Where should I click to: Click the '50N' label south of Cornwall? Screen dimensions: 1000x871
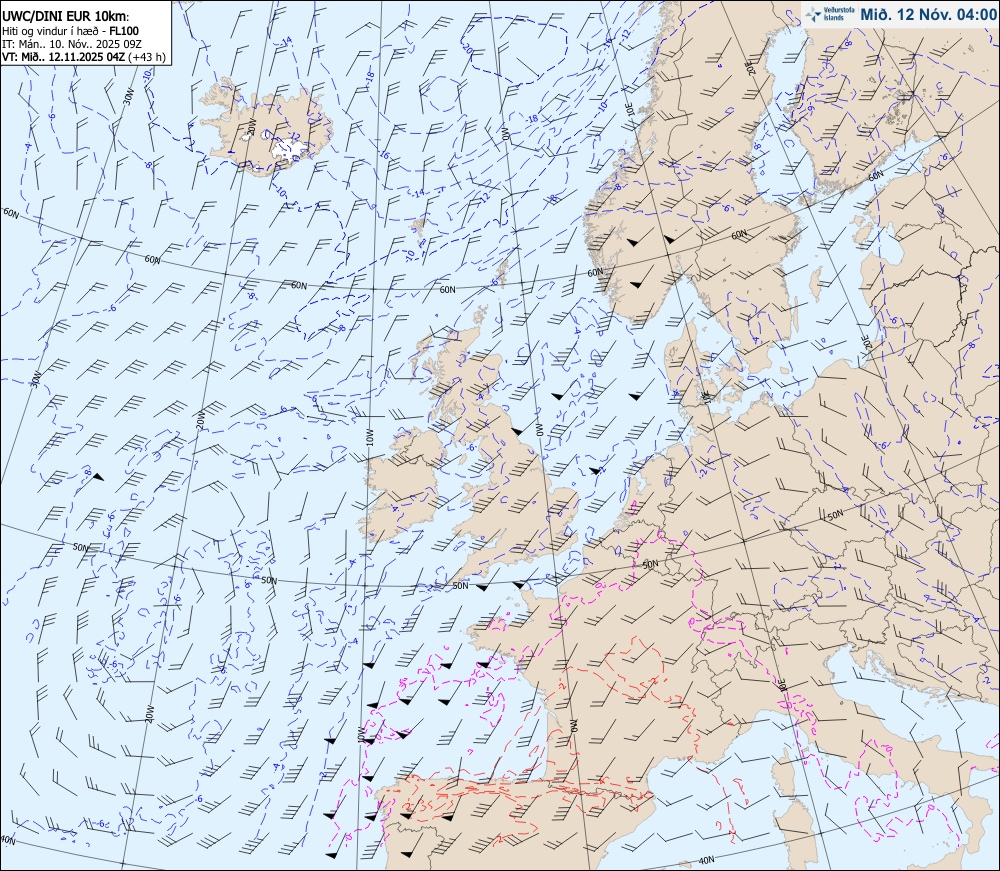(x=460, y=585)
